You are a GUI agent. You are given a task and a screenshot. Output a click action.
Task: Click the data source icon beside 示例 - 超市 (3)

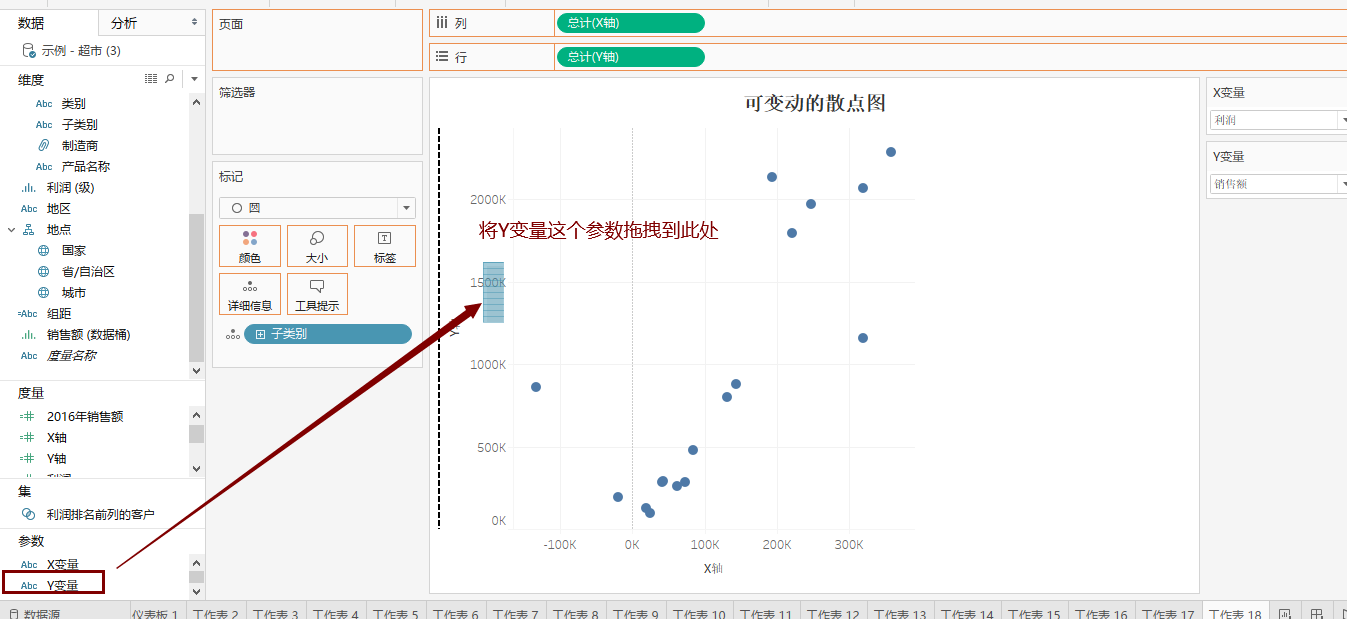[x=28, y=50]
